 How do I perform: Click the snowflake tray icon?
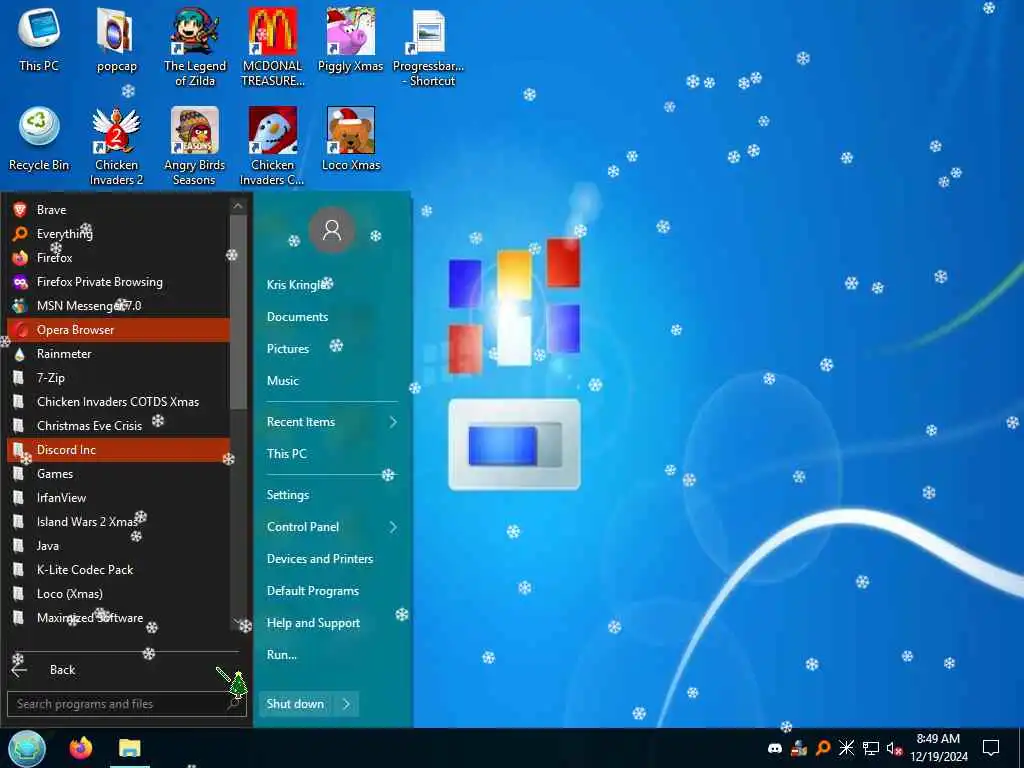(846, 748)
